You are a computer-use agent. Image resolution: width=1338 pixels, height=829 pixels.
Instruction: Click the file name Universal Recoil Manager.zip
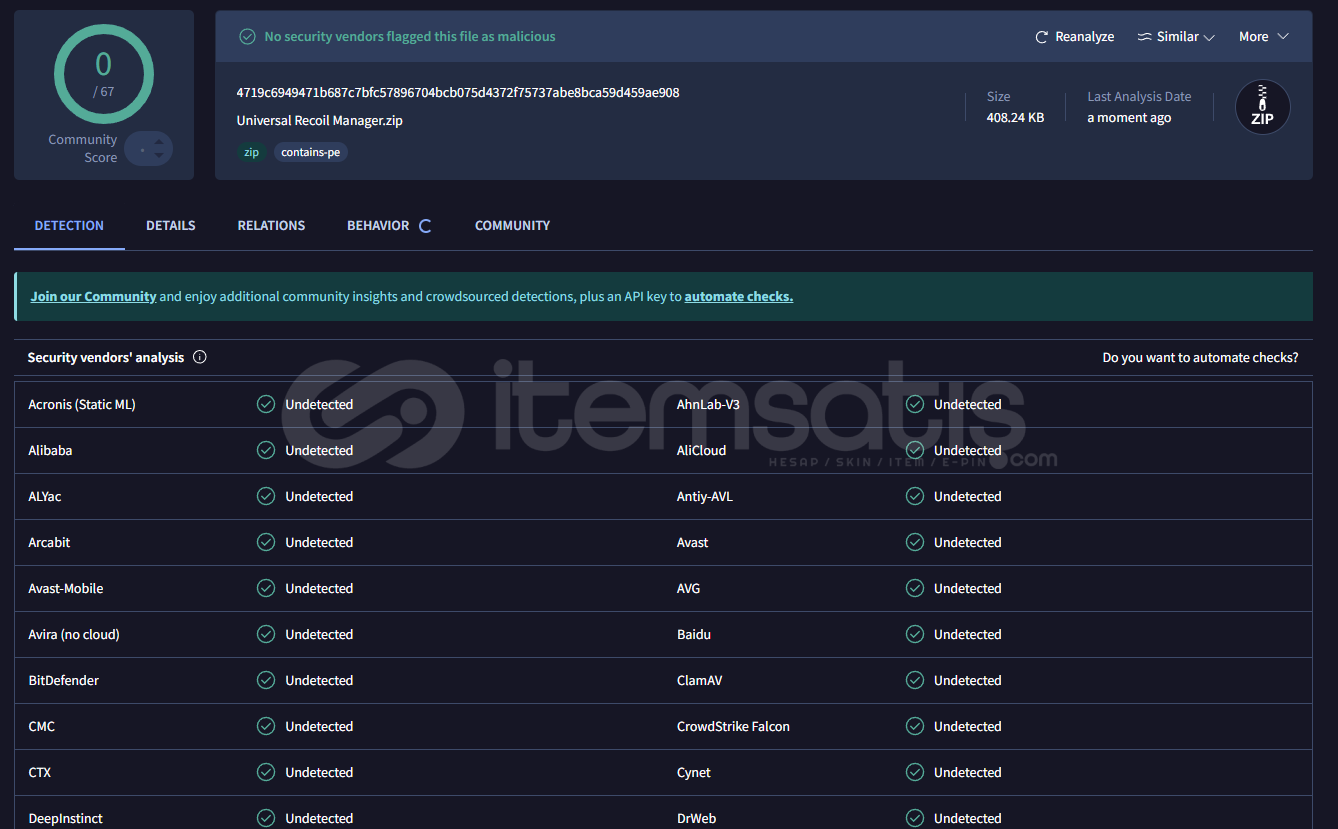(x=320, y=121)
